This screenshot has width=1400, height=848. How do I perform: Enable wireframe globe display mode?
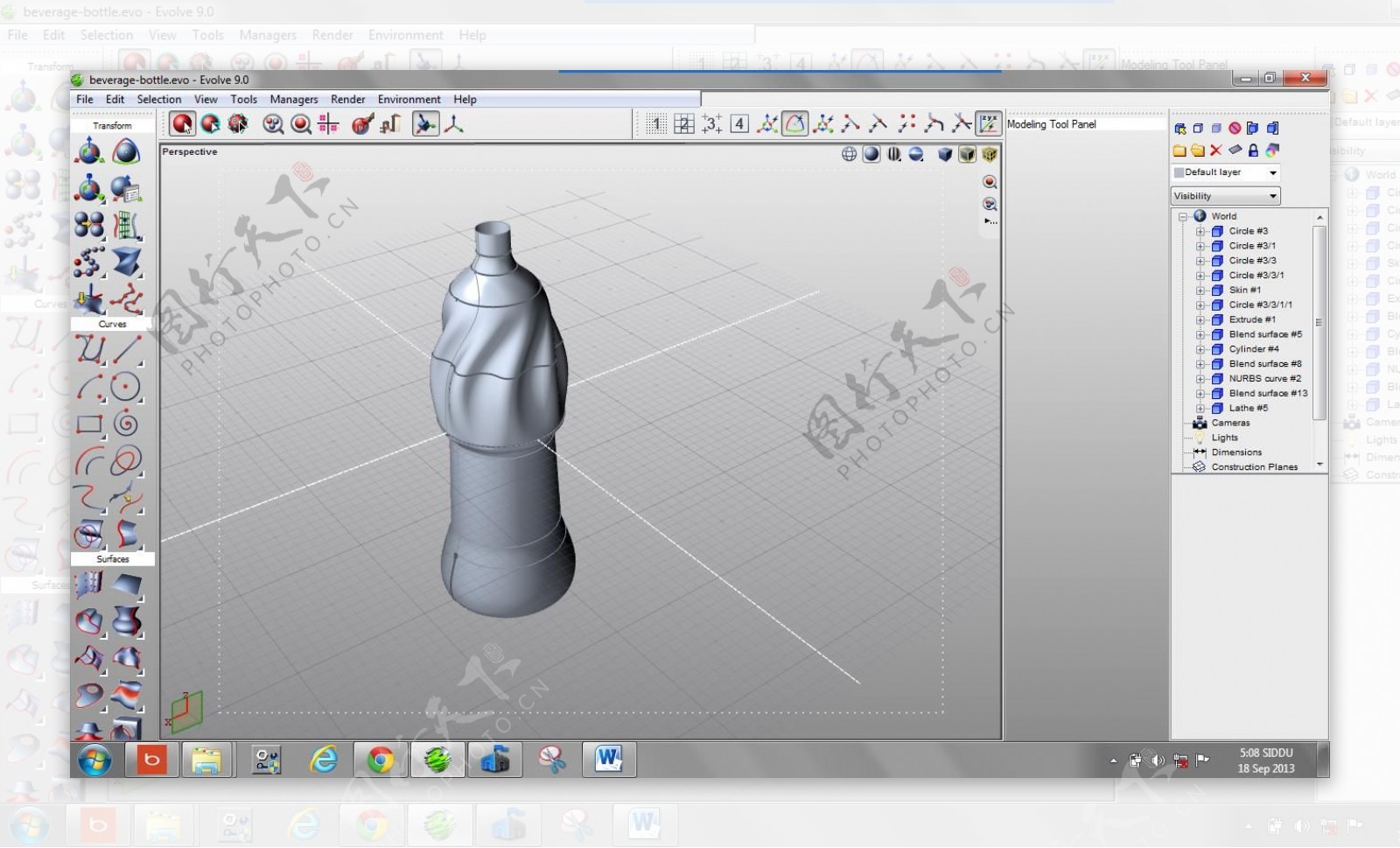click(849, 154)
